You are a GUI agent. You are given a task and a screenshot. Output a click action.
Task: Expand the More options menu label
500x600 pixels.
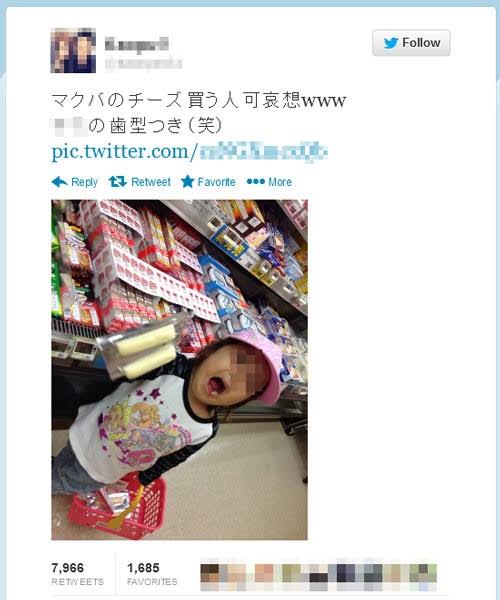280,182
